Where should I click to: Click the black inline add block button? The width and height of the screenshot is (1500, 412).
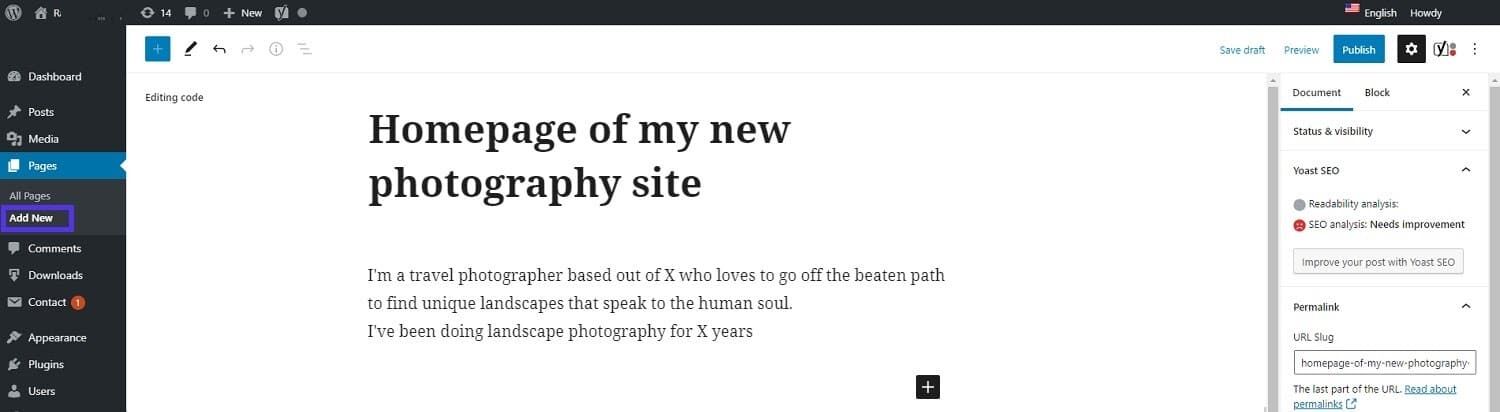tap(928, 387)
